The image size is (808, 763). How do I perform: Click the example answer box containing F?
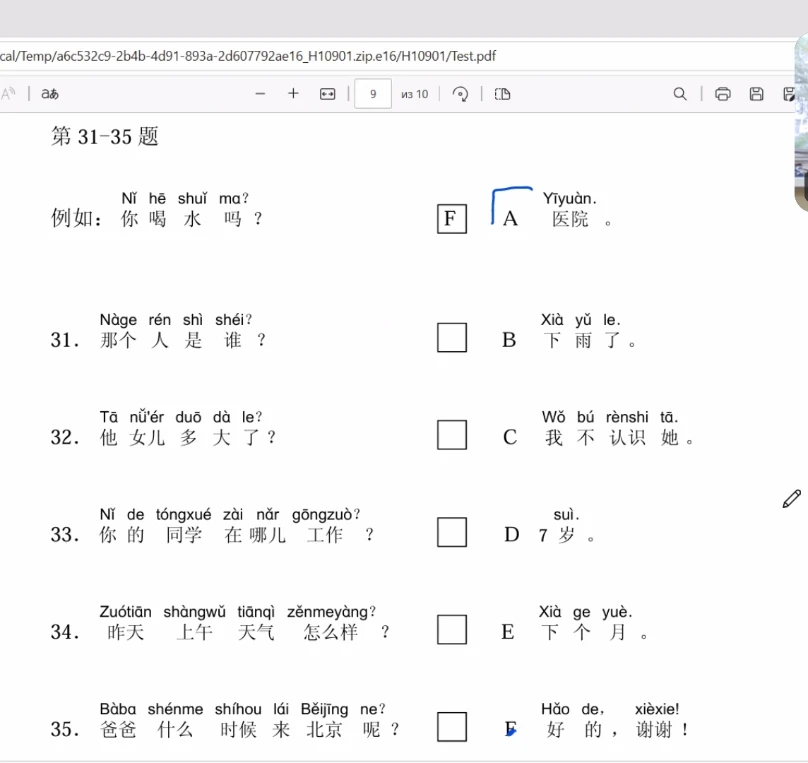click(x=452, y=218)
